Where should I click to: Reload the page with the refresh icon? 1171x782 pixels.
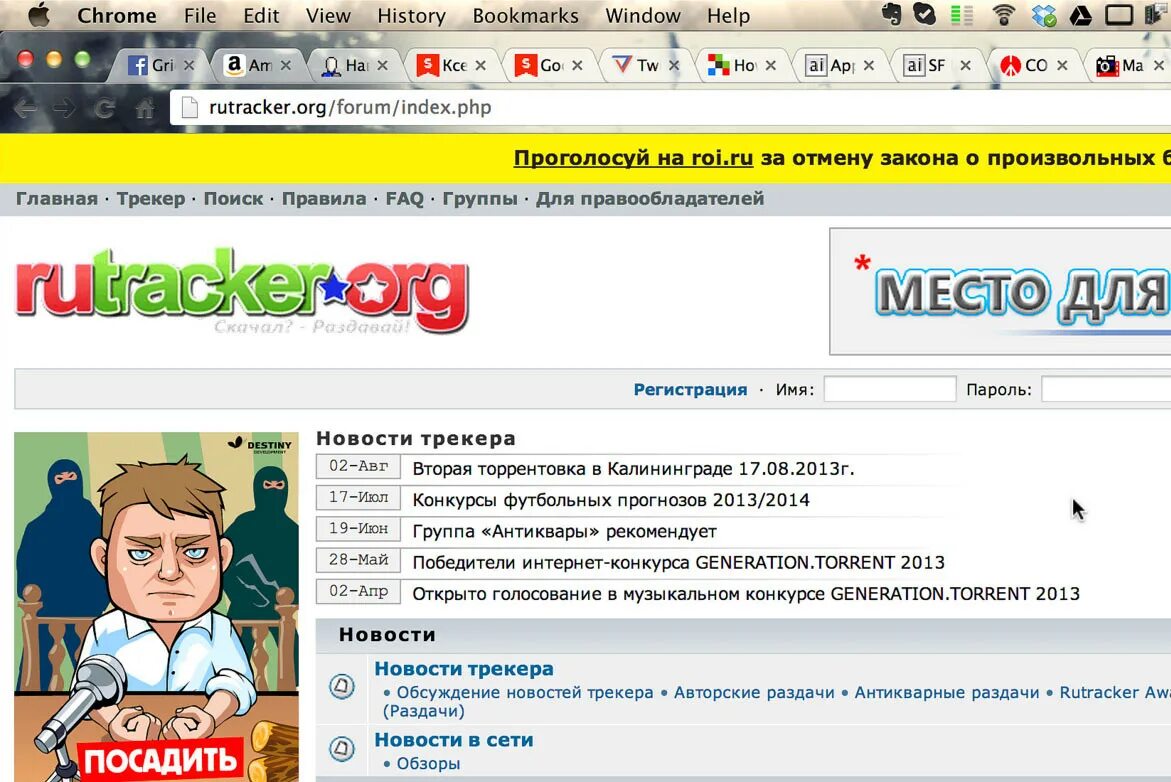click(105, 109)
